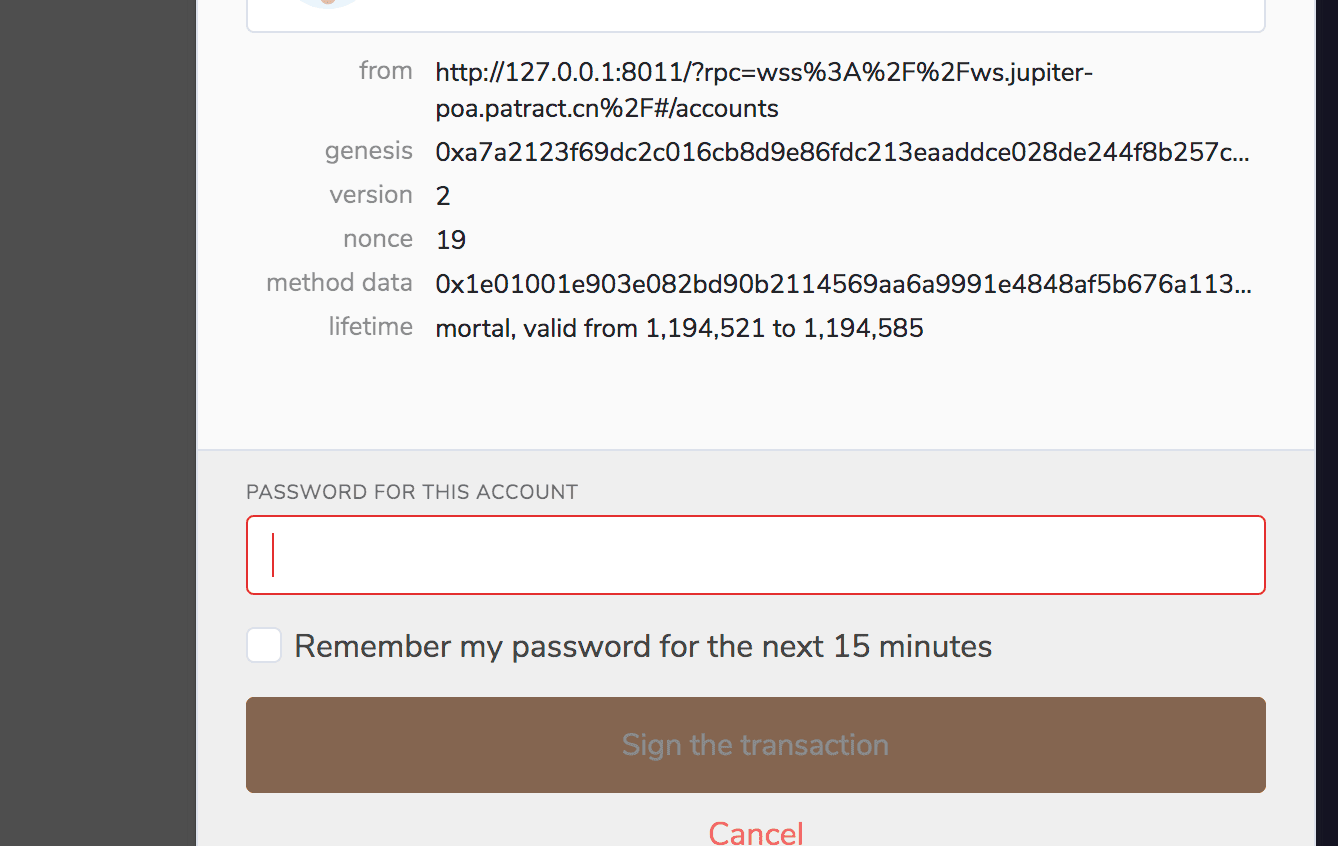
Task: Click the mortal lifetime block range text
Action: [x=679, y=328]
